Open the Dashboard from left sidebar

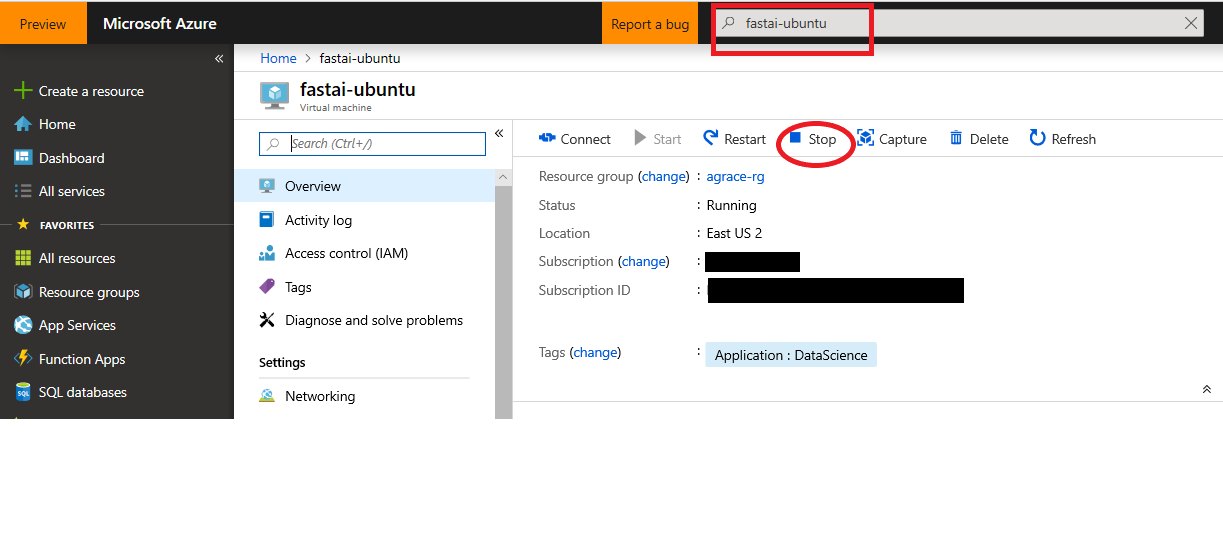coord(71,158)
